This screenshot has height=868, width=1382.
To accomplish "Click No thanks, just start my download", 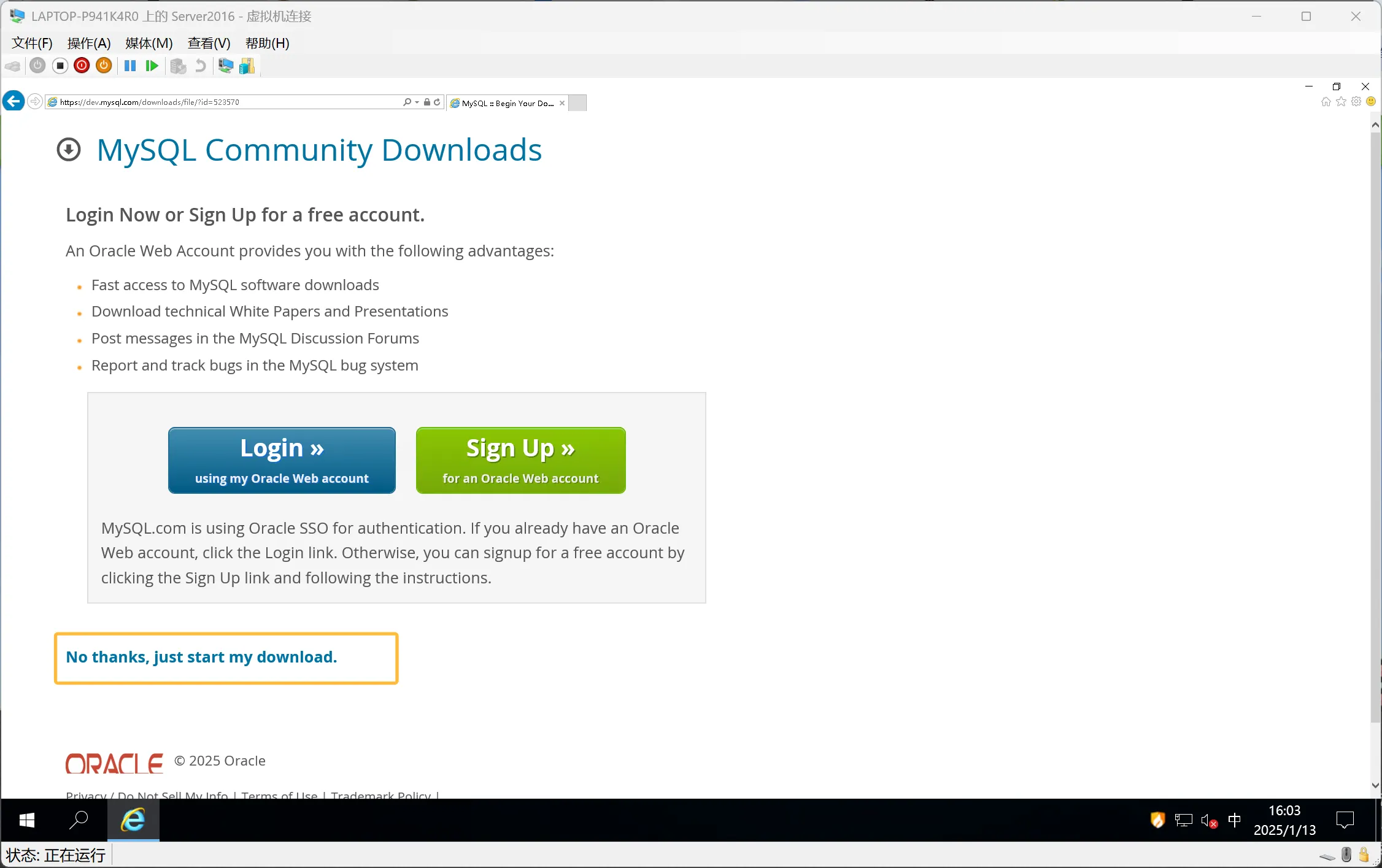I will pos(201,658).
